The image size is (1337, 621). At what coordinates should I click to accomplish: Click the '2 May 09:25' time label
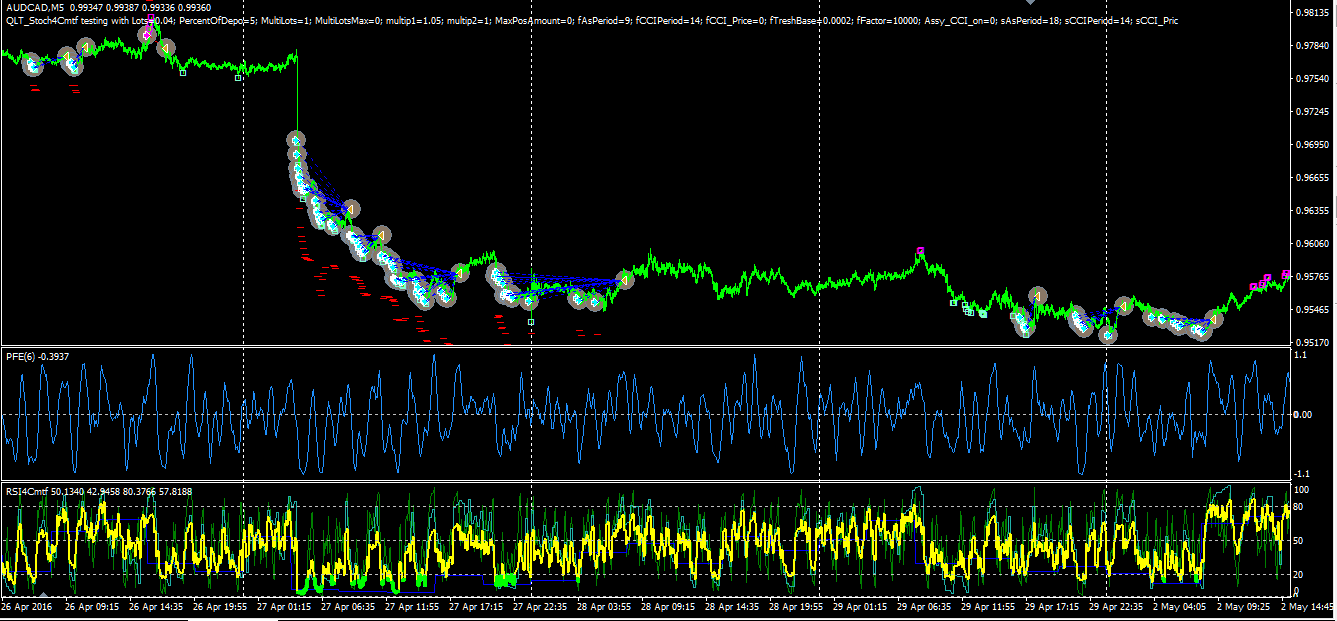click(x=1244, y=607)
